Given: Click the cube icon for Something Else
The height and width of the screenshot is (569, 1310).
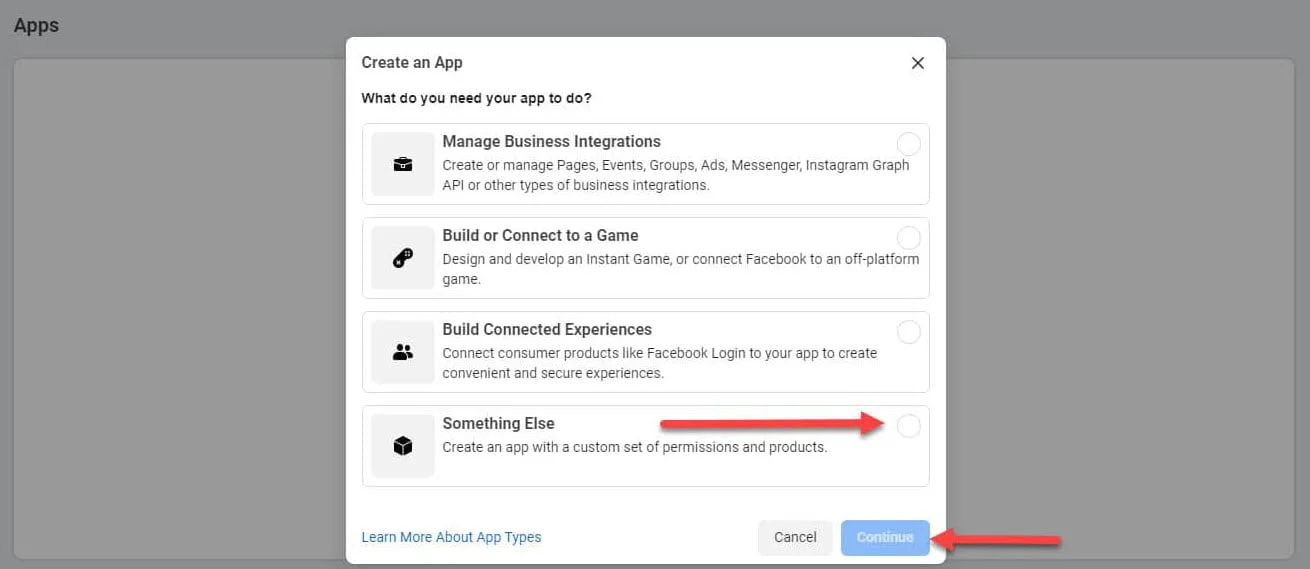Looking at the screenshot, I should click(x=403, y=446).
